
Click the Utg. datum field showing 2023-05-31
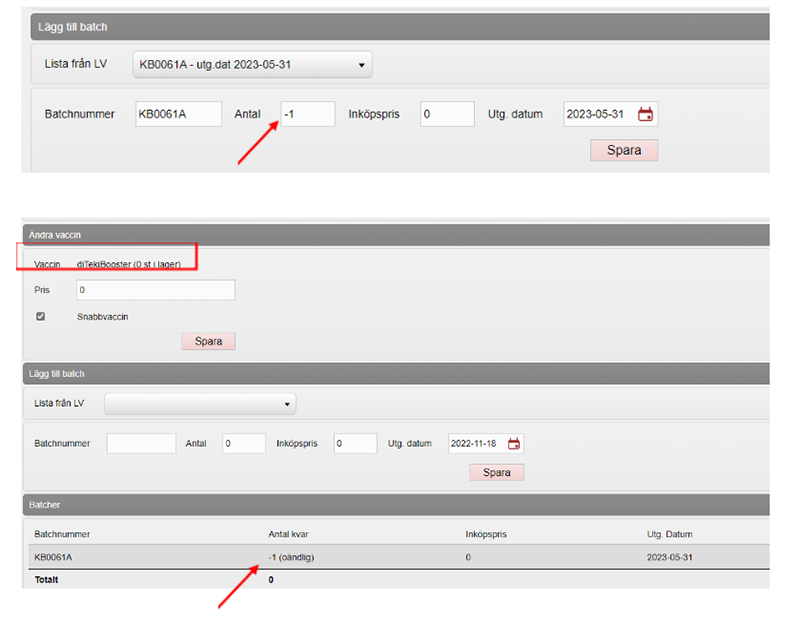598,114
